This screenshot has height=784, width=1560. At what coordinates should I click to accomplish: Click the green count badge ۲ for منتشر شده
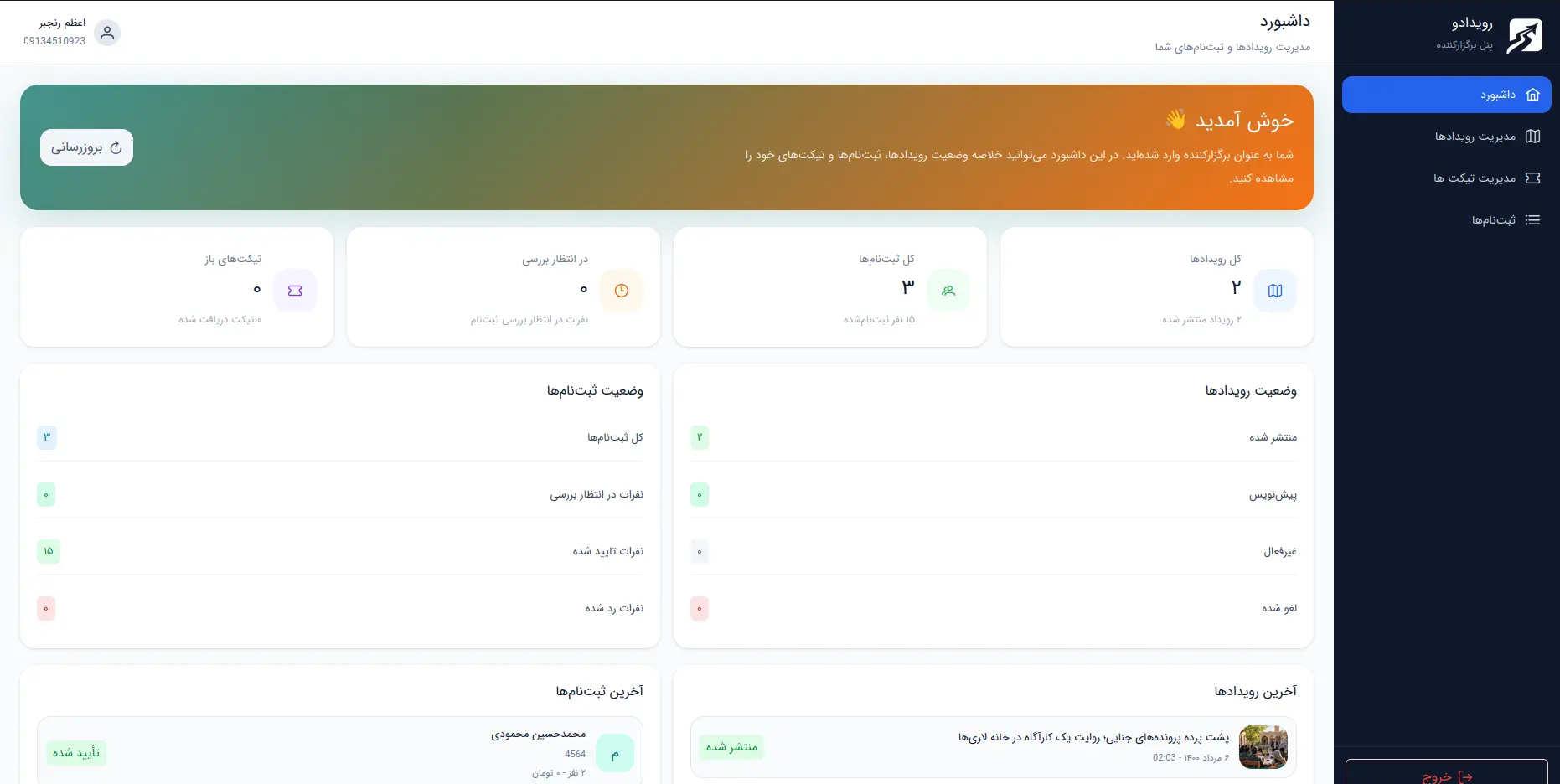click(700, 437)
